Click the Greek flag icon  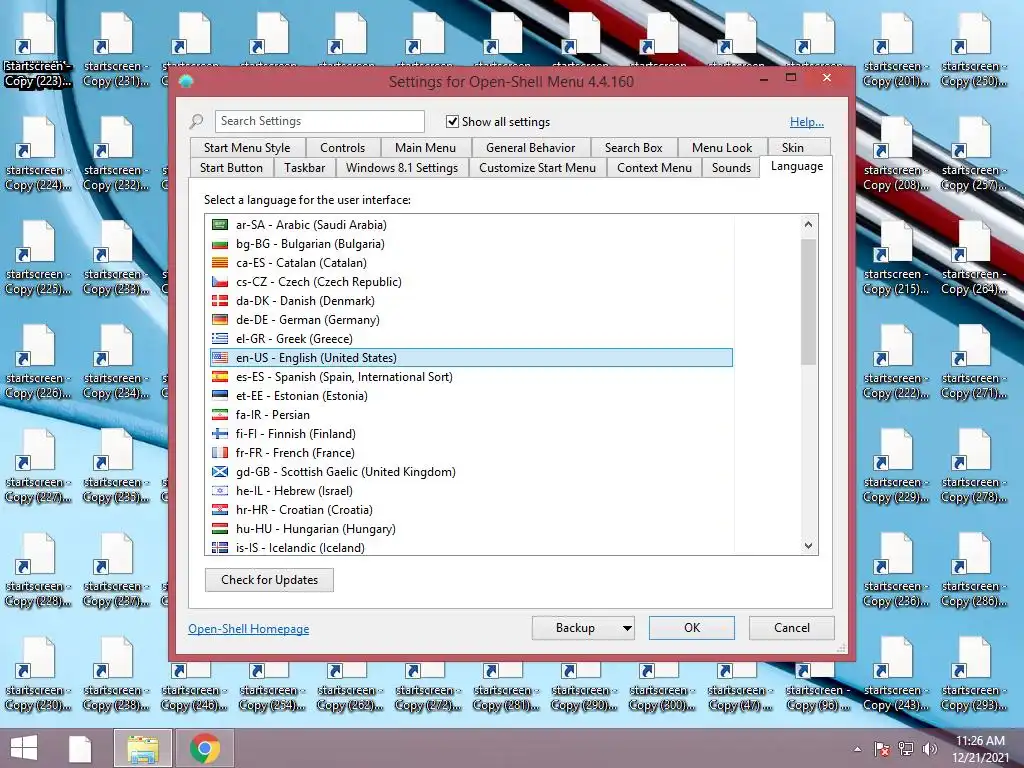(x=220, y=338)
